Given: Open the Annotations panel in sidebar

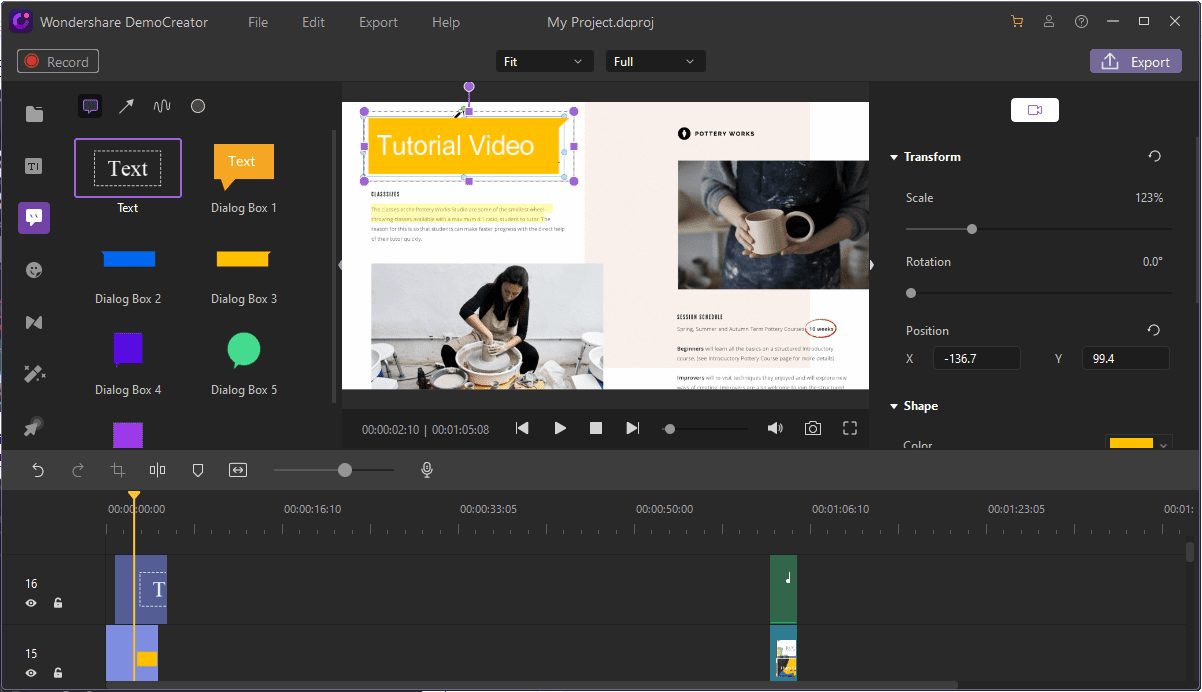Looking at the screenshot, I should pyautogui.click(x=34, y=217).
